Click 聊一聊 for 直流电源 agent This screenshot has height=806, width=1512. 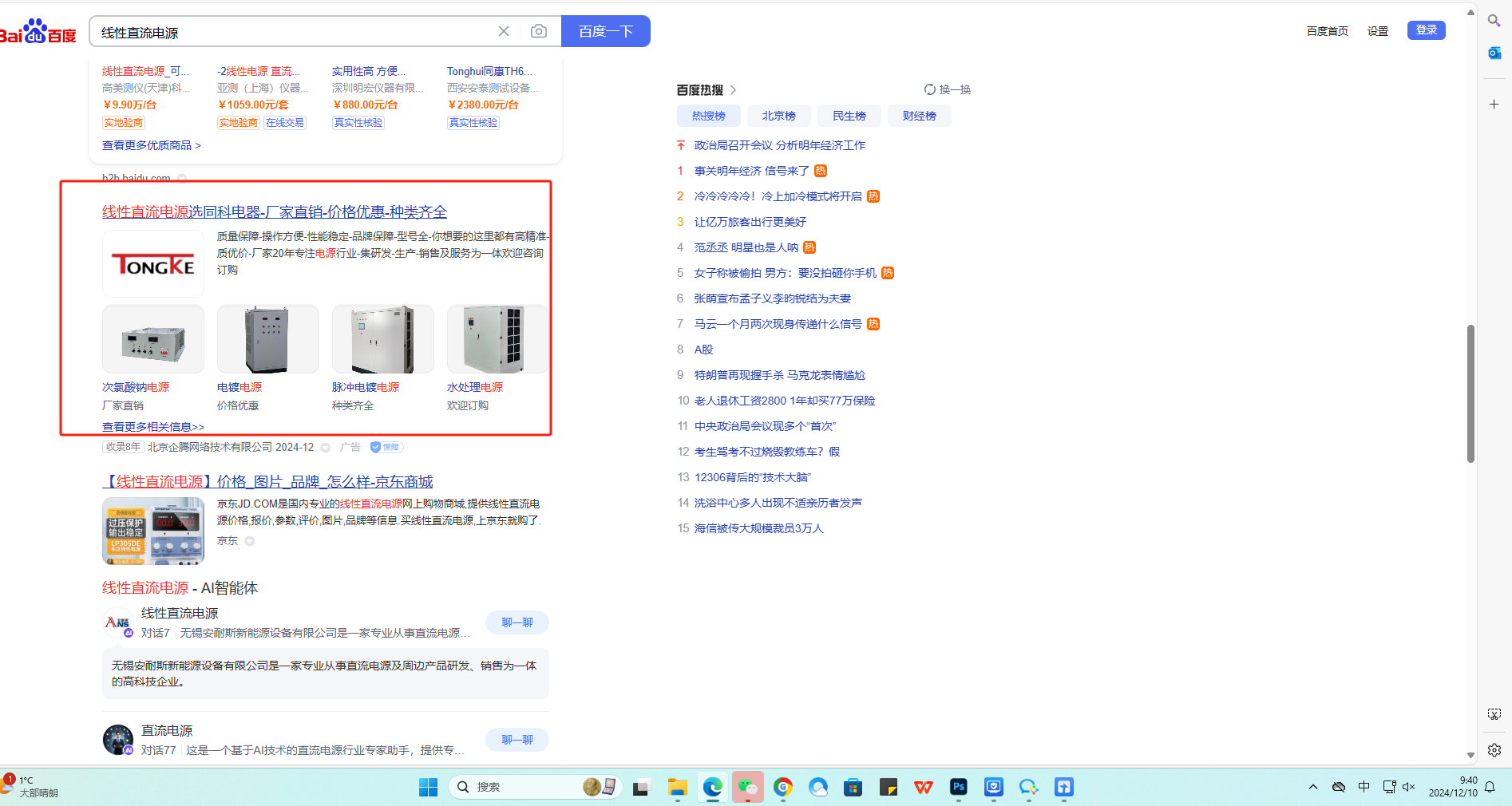tap(517, 740)
